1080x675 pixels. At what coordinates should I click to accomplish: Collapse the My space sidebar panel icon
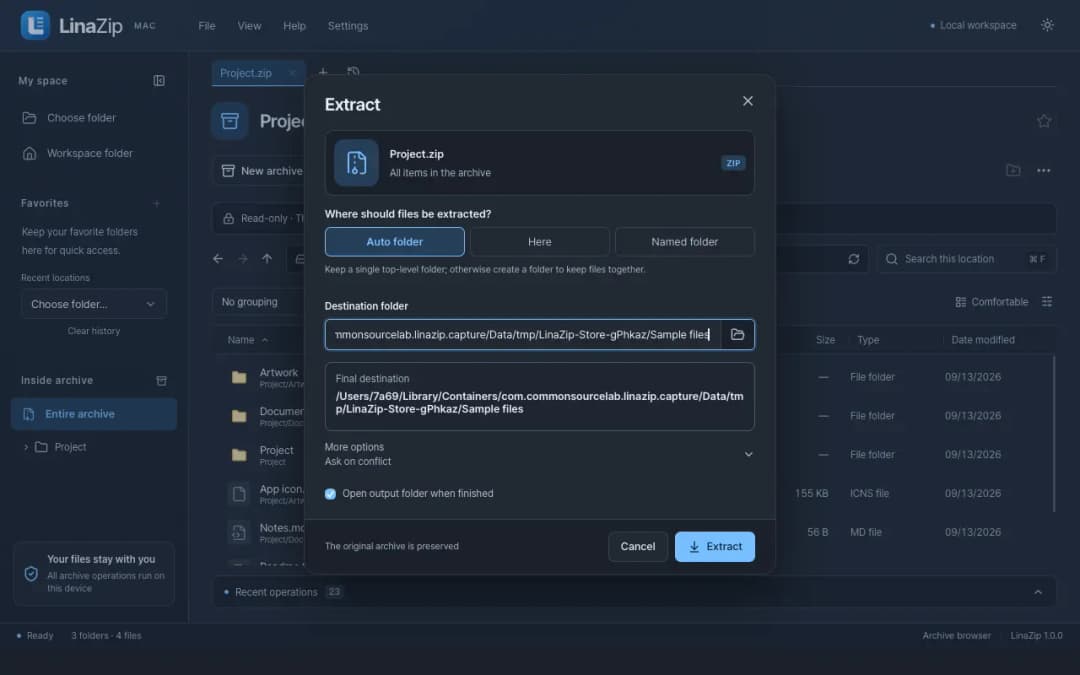click(158, 81)
